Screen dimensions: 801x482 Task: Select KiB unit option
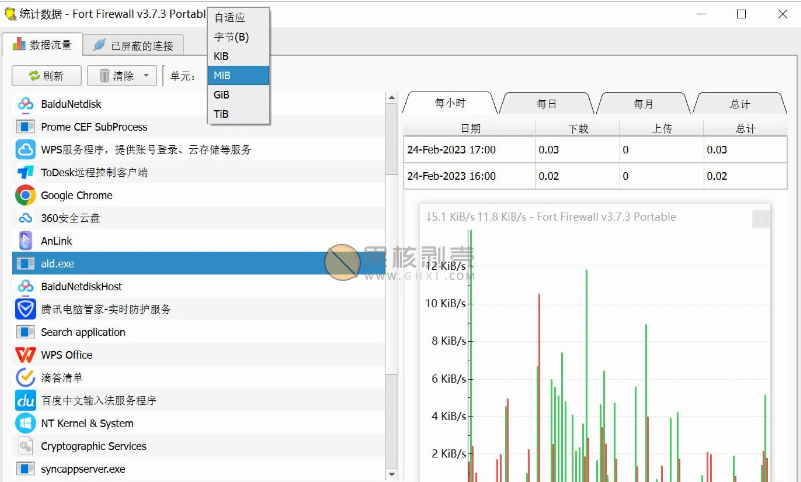coord(238,56)
